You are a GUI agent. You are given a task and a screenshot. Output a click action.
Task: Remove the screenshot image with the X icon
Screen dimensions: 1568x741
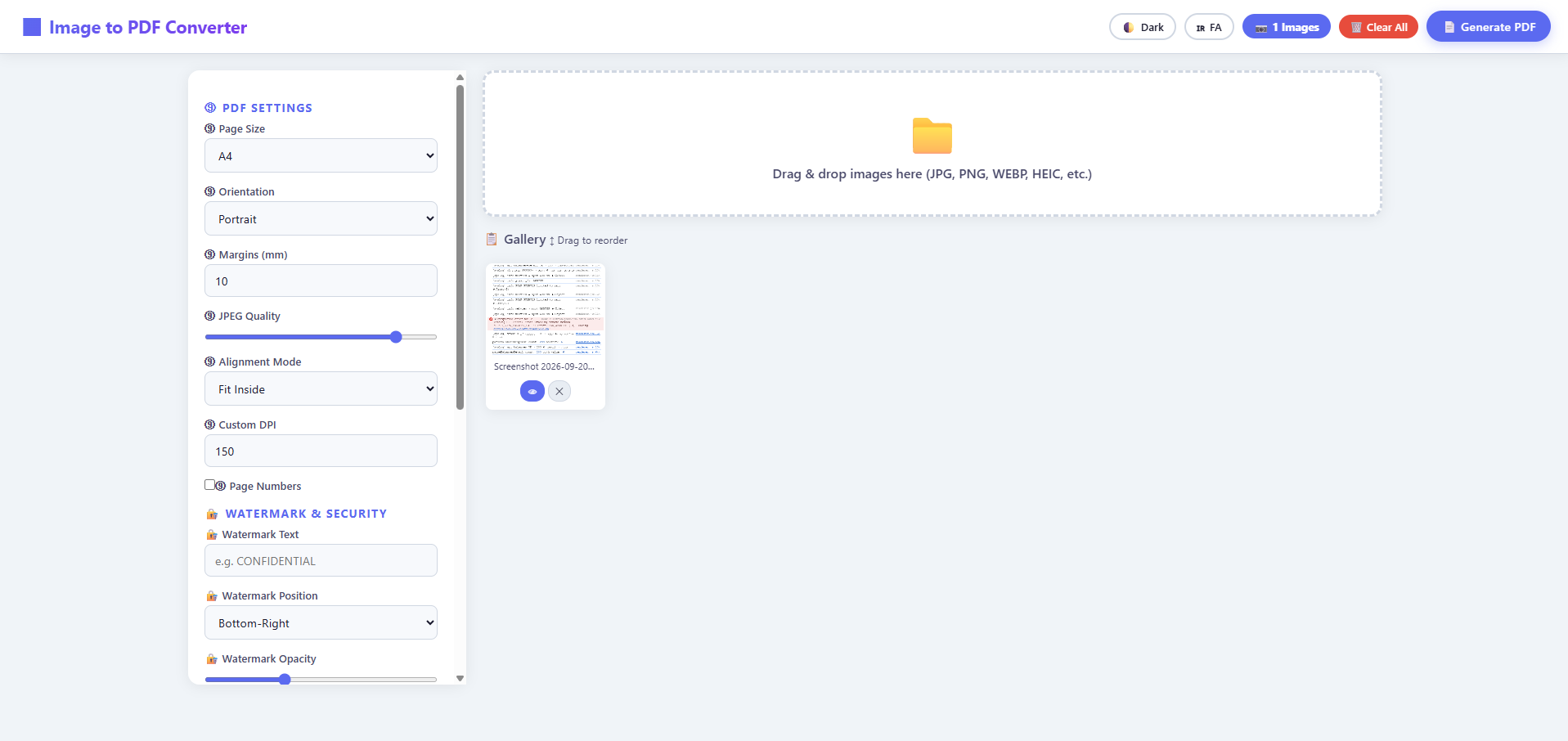pos(559,391)
